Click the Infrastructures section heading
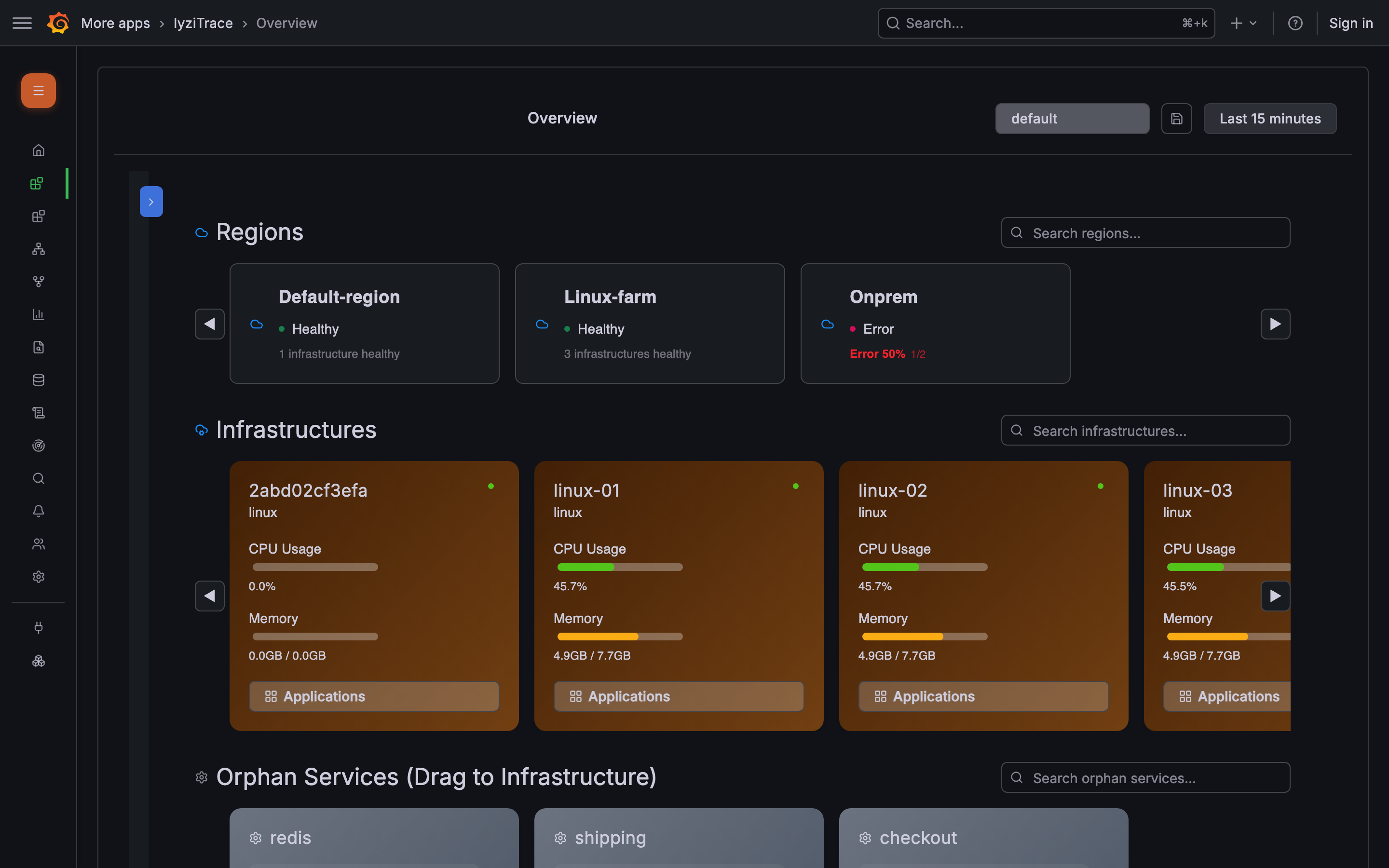 coord(296,430)
